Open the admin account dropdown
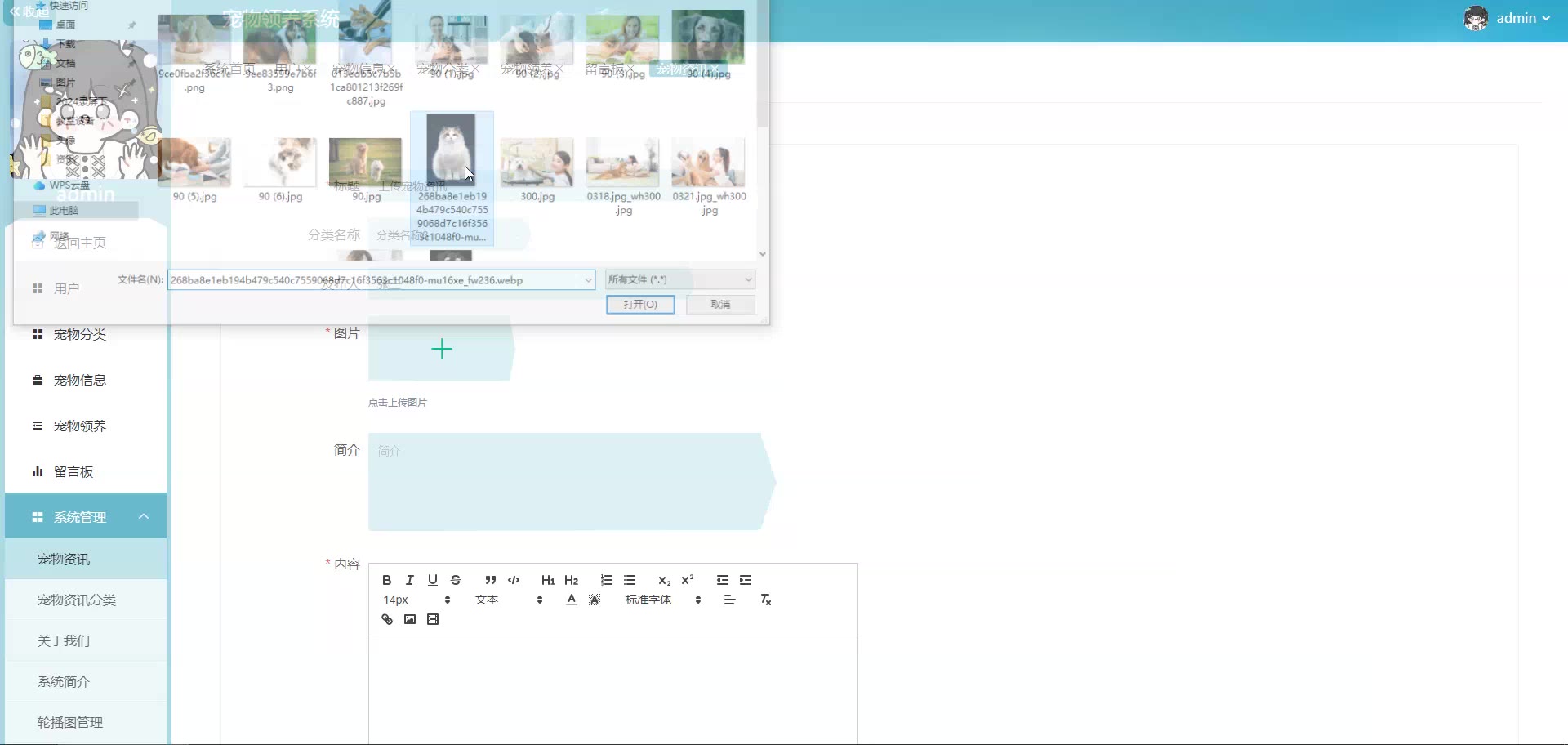Screen dimensions: 1568x745 pyautogui.click(x=1523, y=18)
